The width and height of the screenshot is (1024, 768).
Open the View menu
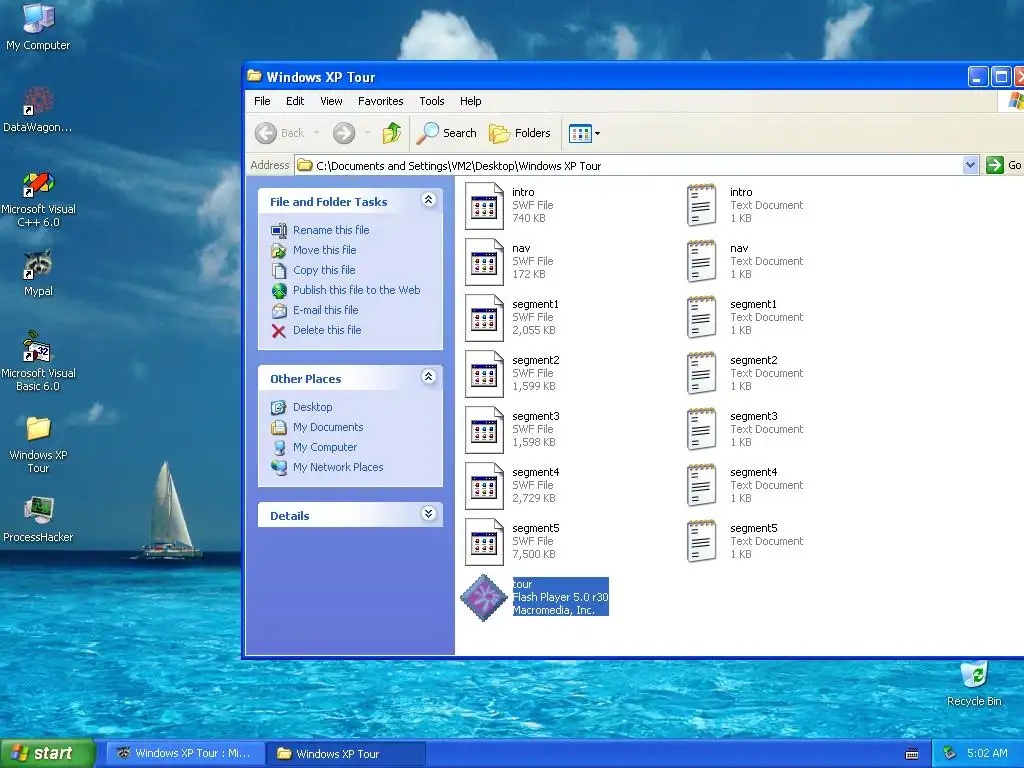click(331, 101)
